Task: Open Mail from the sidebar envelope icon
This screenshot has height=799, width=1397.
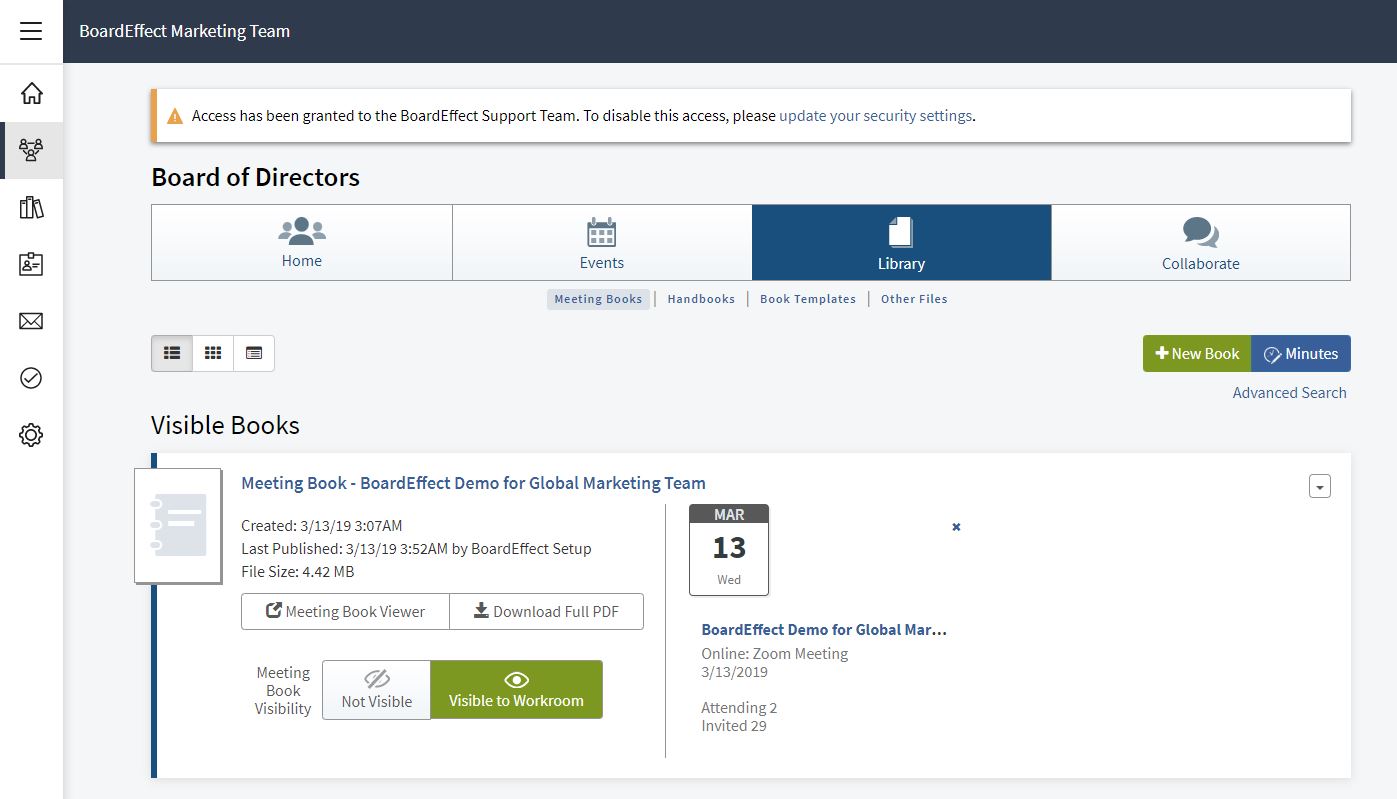Action: tap(31, 321)
